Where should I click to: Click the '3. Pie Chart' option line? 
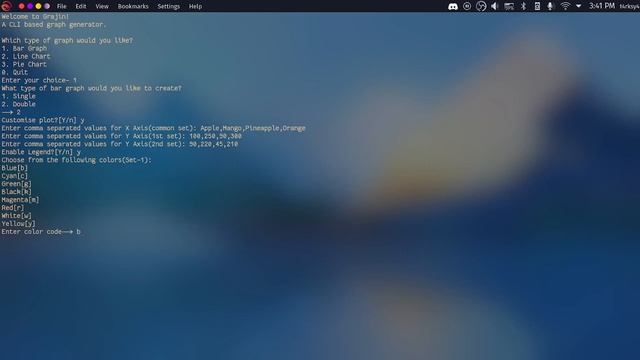pos(24,64)
